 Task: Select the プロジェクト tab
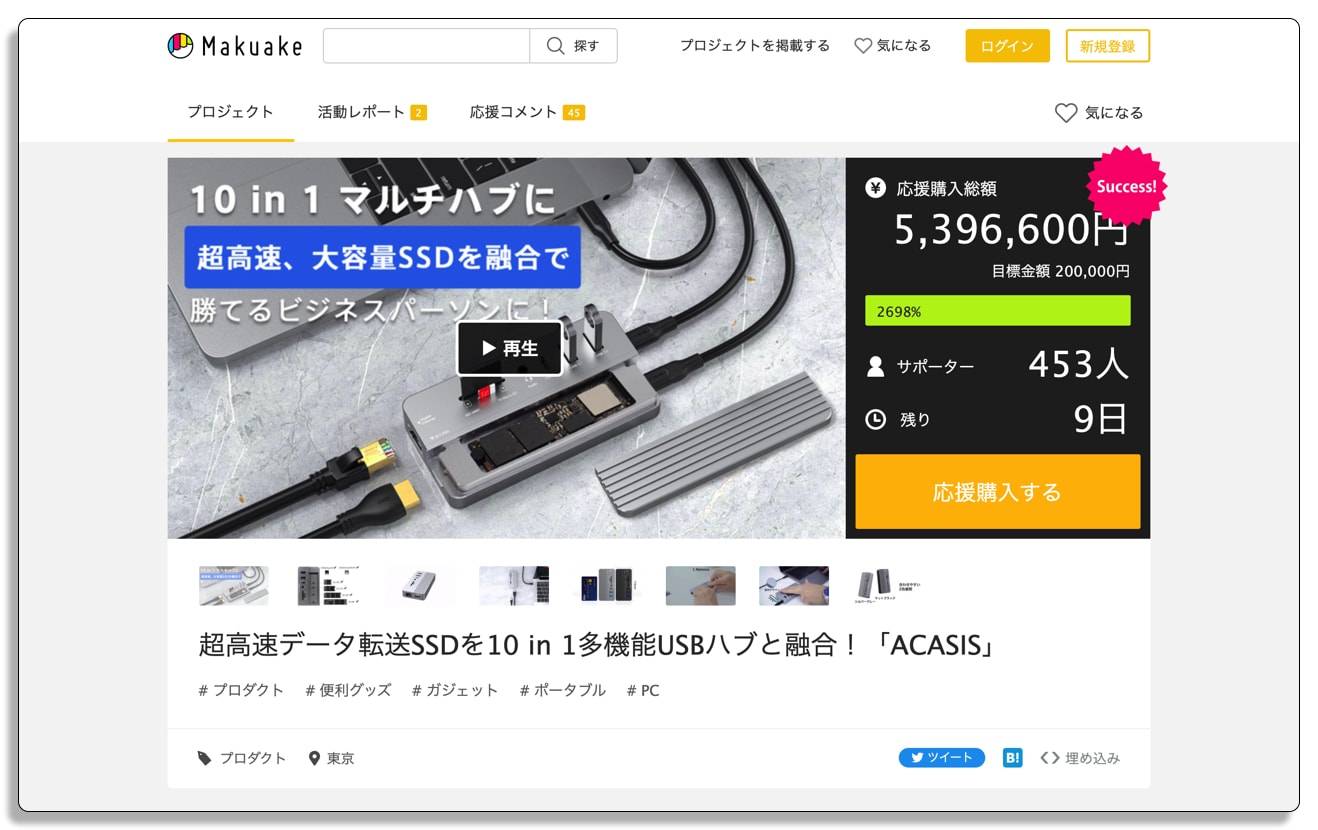[x=230, y=112]
